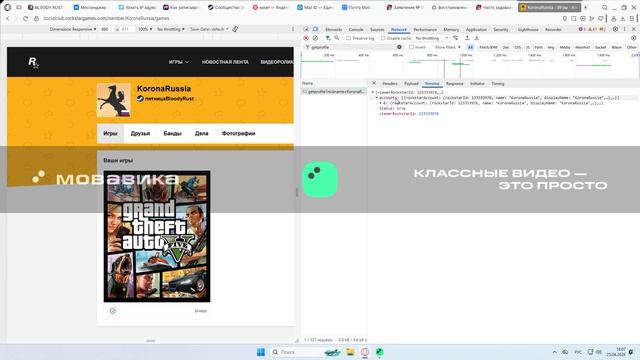Click the funnel filter icon in Network toolbar

pos(328,38)
